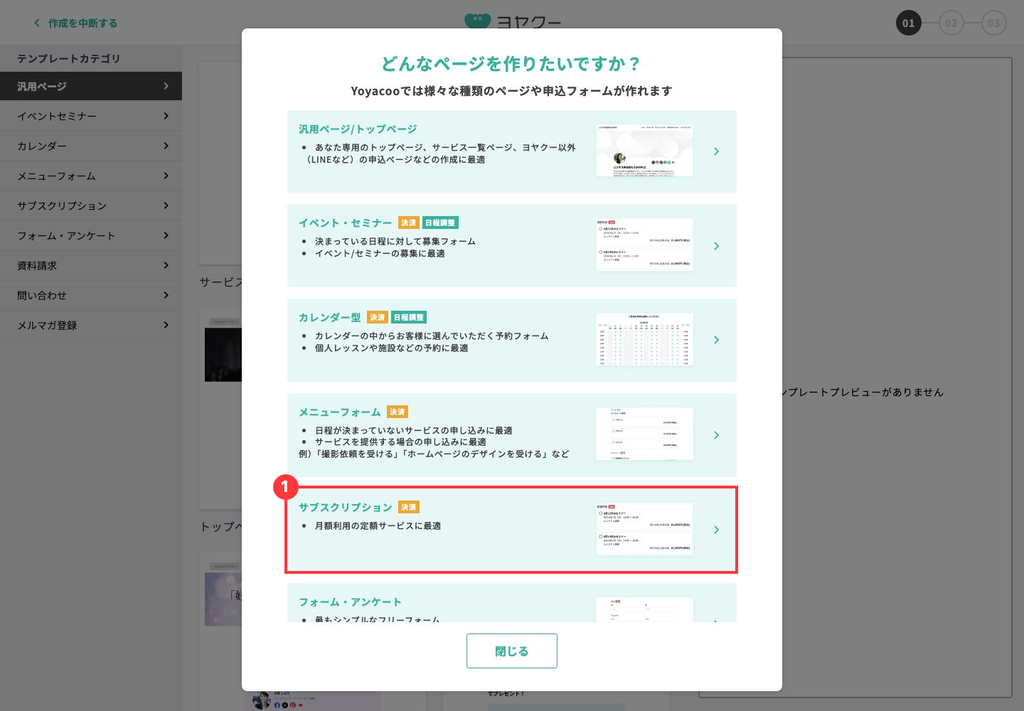1024x711 pixels.
Task: Click dark template thumbnail behind dialog
Action: [223, 355]
